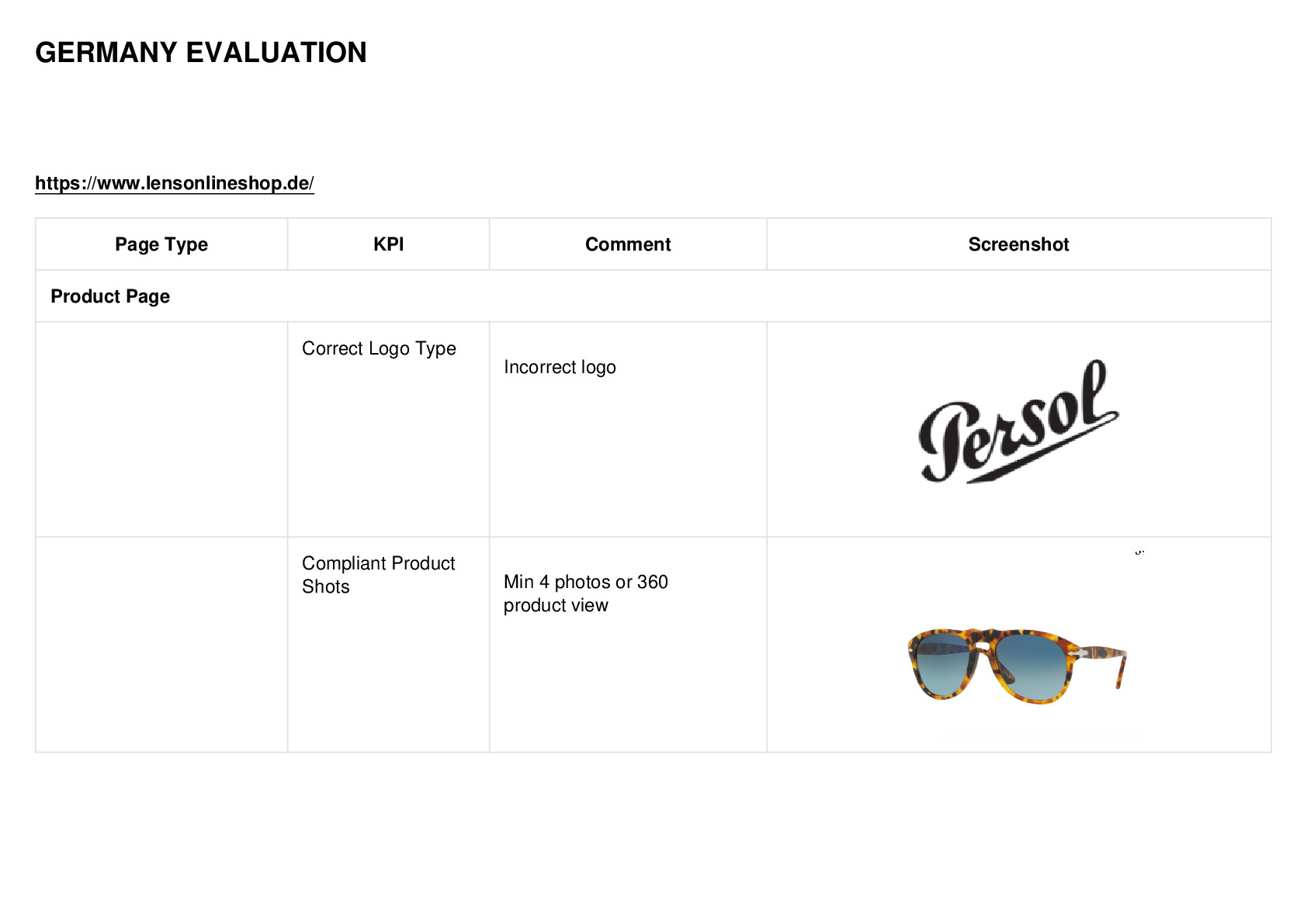This screenshot has height=924, width=1307.
Task: Click the Comment column header
Action: pyautogui.click(x=628, y=244)
